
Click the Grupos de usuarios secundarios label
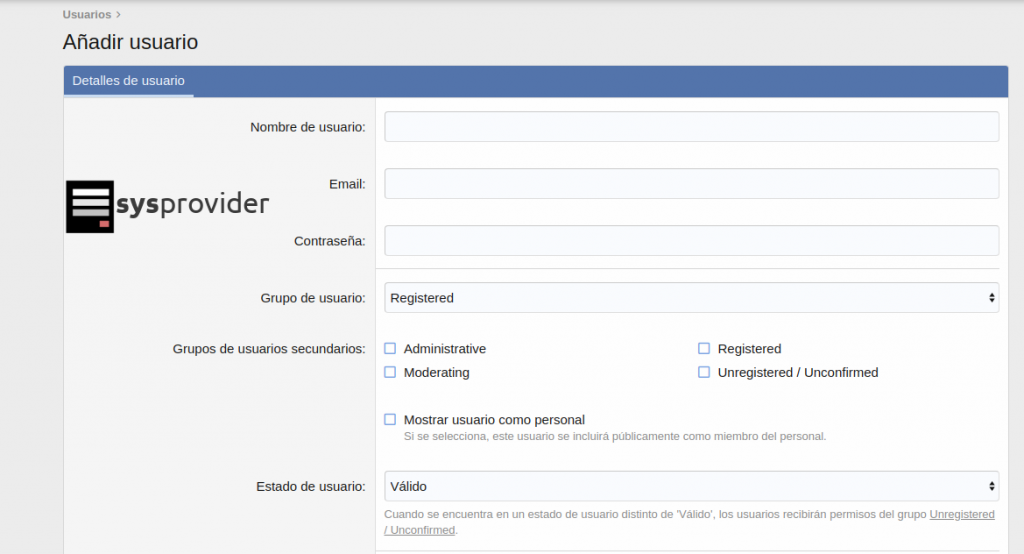[x=269, y=349]
